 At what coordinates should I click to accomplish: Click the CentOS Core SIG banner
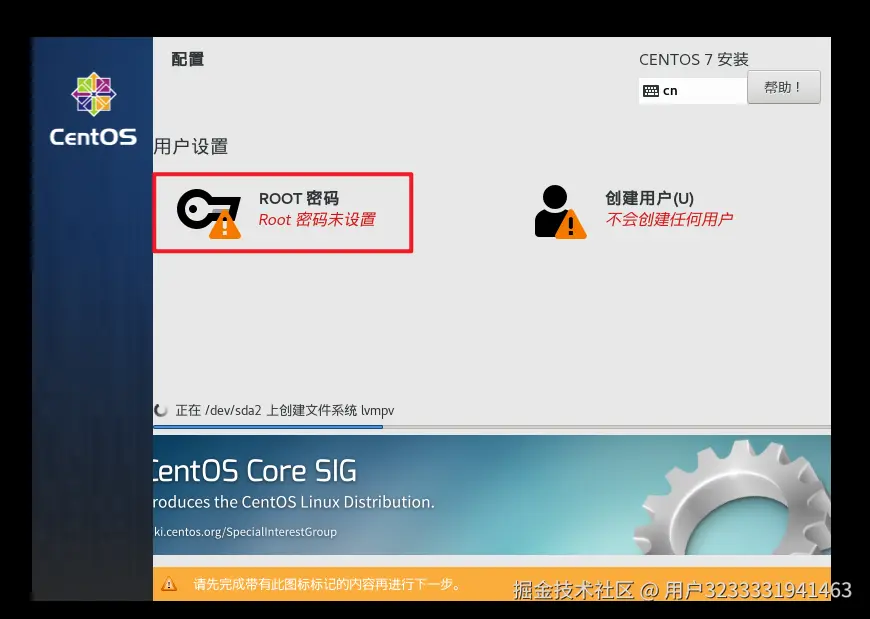tap(492, 495)
